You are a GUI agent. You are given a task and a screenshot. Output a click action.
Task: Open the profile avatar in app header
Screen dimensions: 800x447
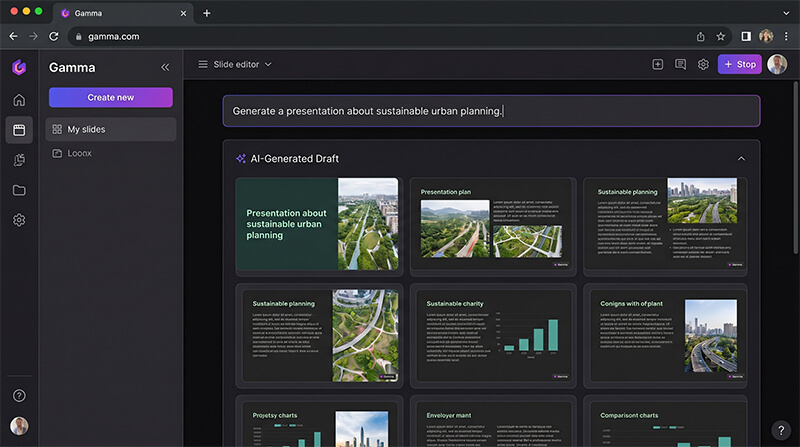(x=777, y=64)
